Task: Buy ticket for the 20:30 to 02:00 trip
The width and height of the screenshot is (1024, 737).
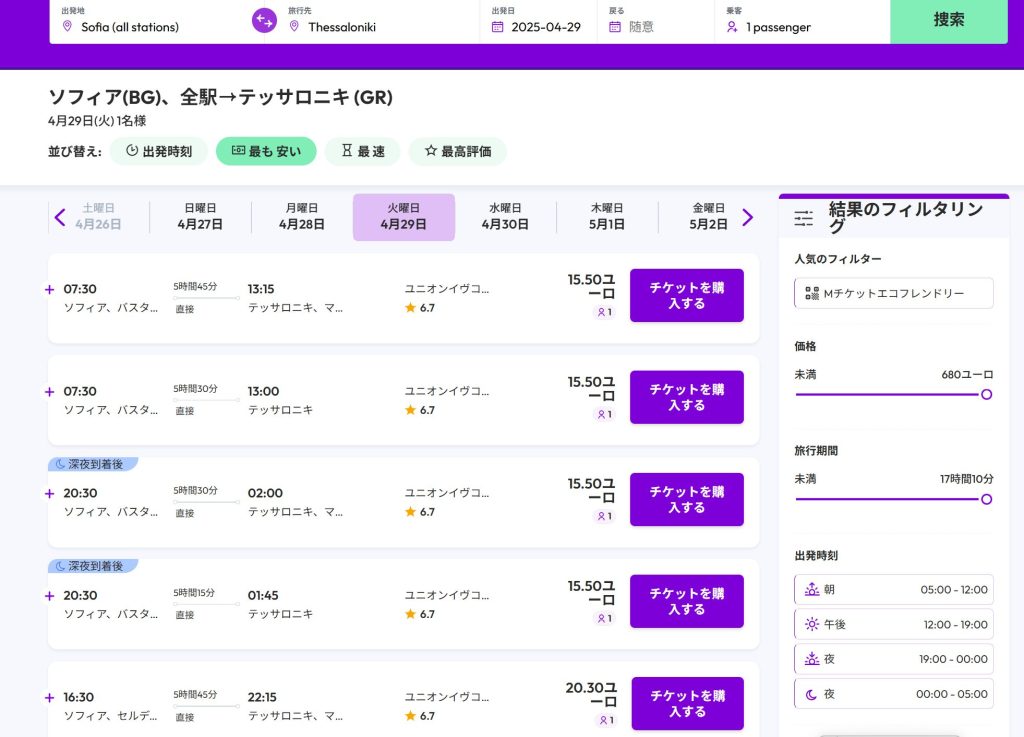Action: coord(686,499)
